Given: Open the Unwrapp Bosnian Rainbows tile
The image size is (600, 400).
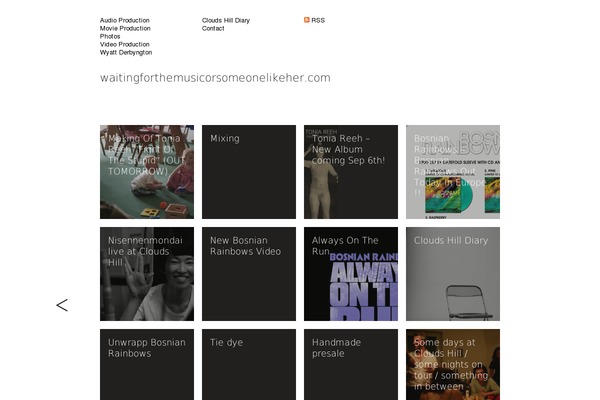Looking at the screenshot, I should [147, 364].
